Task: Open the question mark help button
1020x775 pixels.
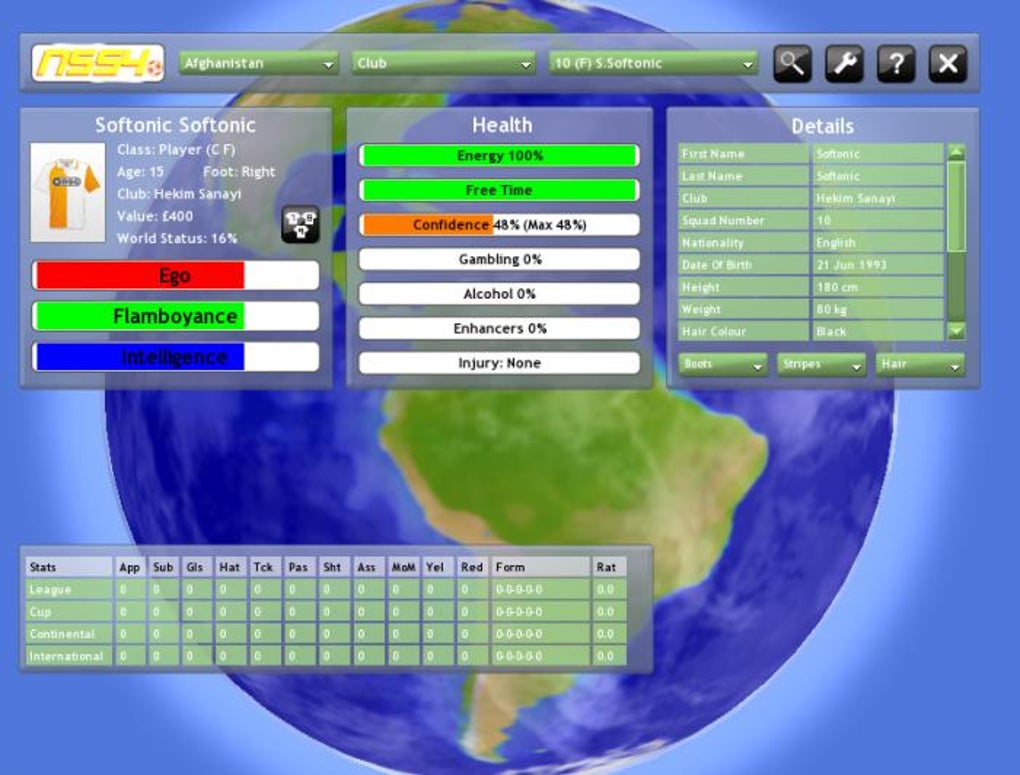Action: click(x=896, y=64)
